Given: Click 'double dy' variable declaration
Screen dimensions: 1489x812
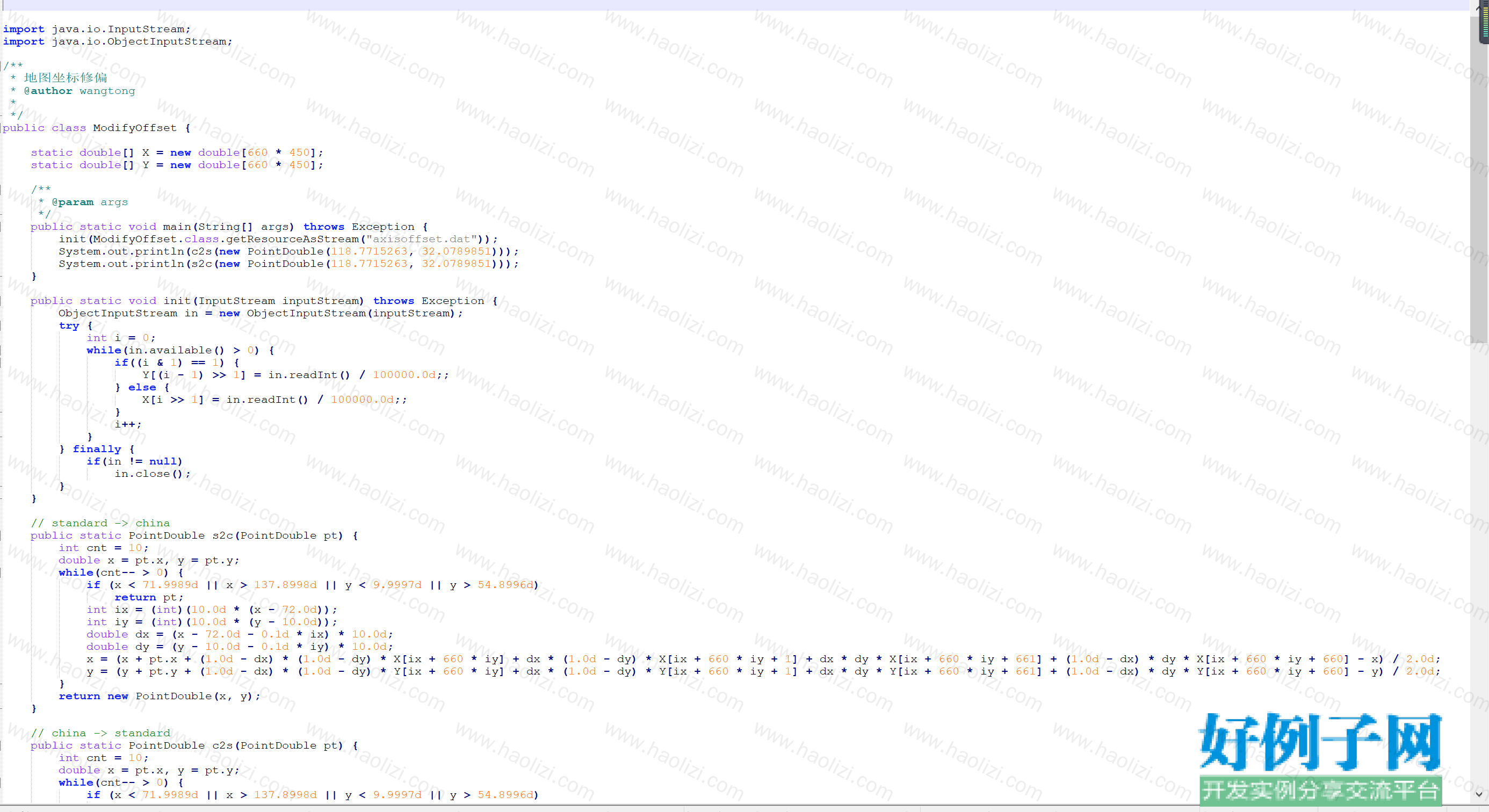Looking at the screenshot, I should (x=118, y=647).
